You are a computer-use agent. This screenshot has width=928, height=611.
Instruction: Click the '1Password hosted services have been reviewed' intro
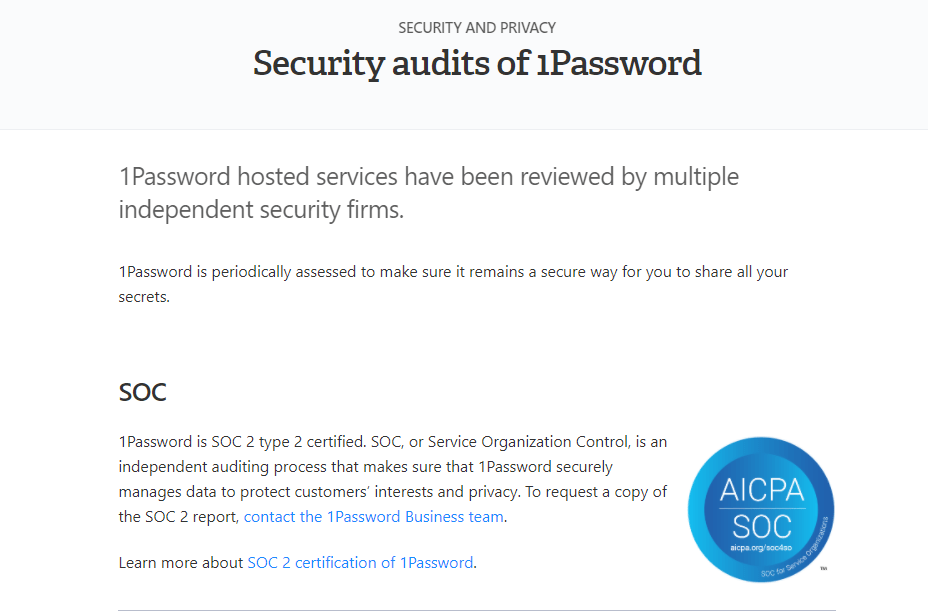429,193
